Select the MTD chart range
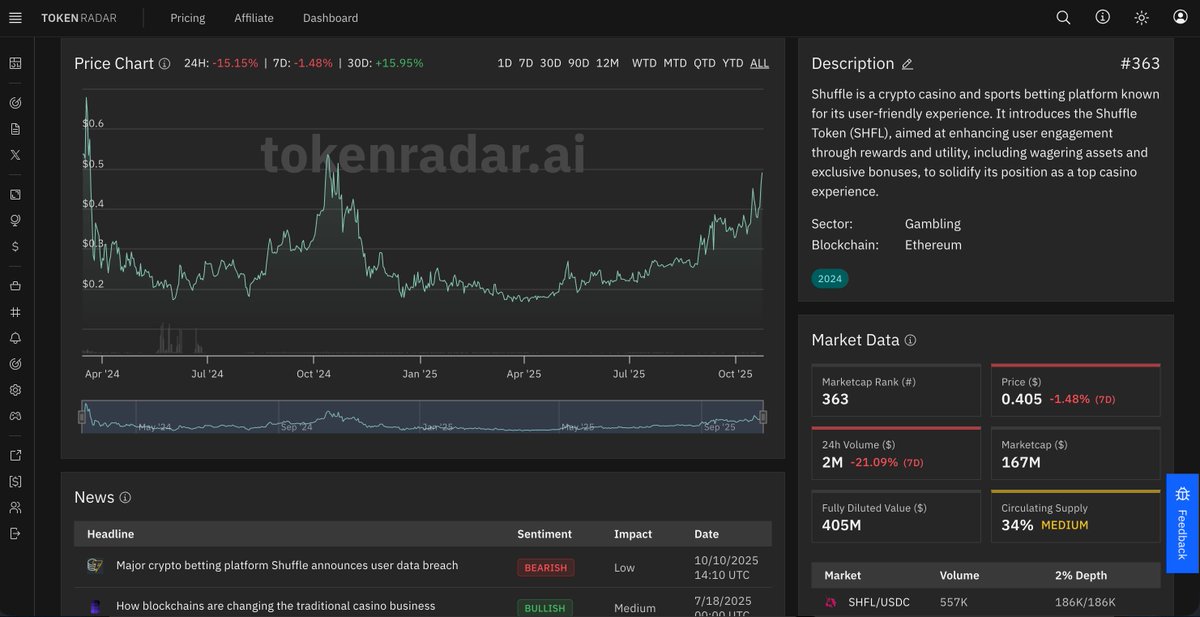The image size is (1200, 617). [675, 63]
